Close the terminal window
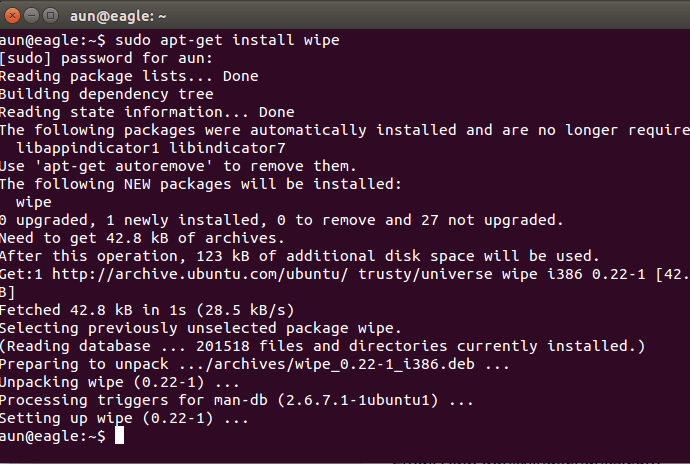This screenshot has height=464, width=690. tap(12, 15)
